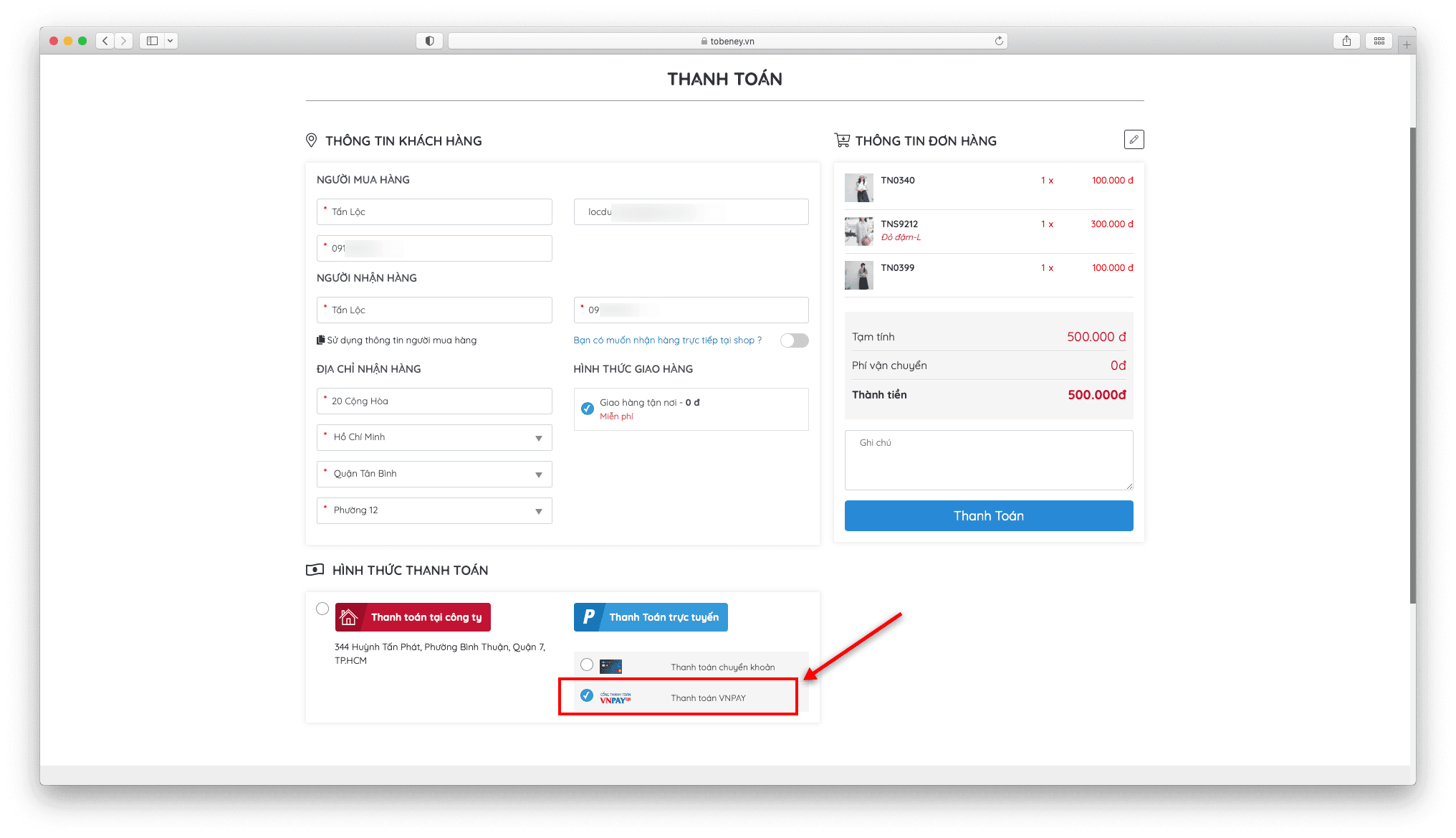Show Safari tab overview grid icon
1456x838 pixels.
tap(1379, 41)
